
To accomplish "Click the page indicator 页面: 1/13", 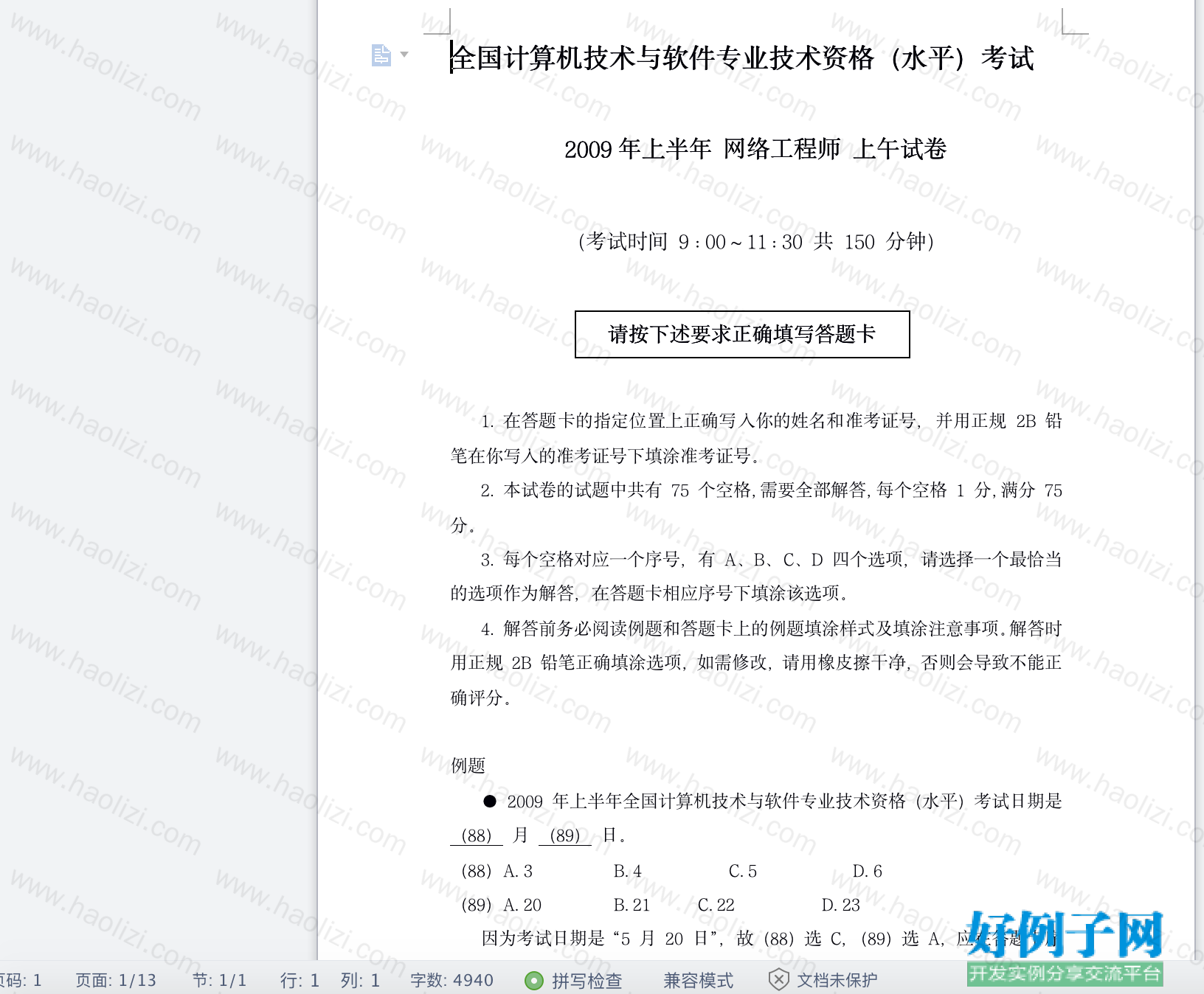I will [116, 980].
